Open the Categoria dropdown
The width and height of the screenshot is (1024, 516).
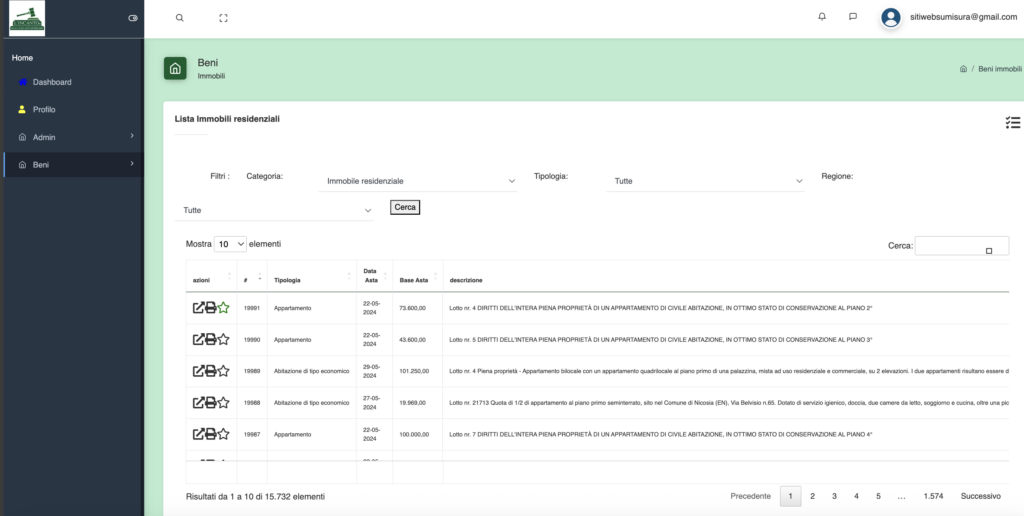click(420, 181)
